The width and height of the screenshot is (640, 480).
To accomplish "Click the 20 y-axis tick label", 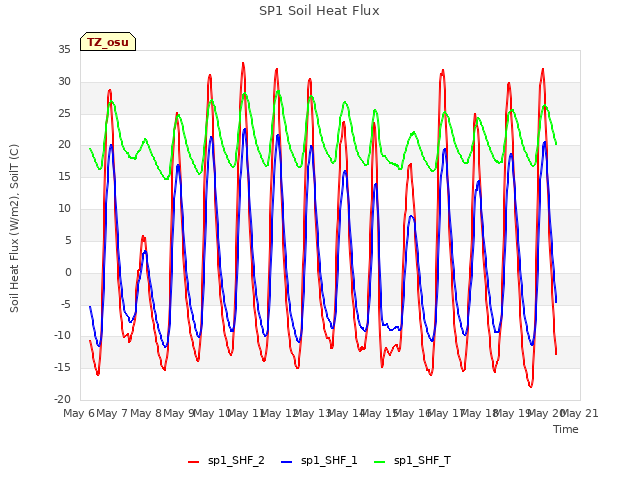I will pos(64,144).
